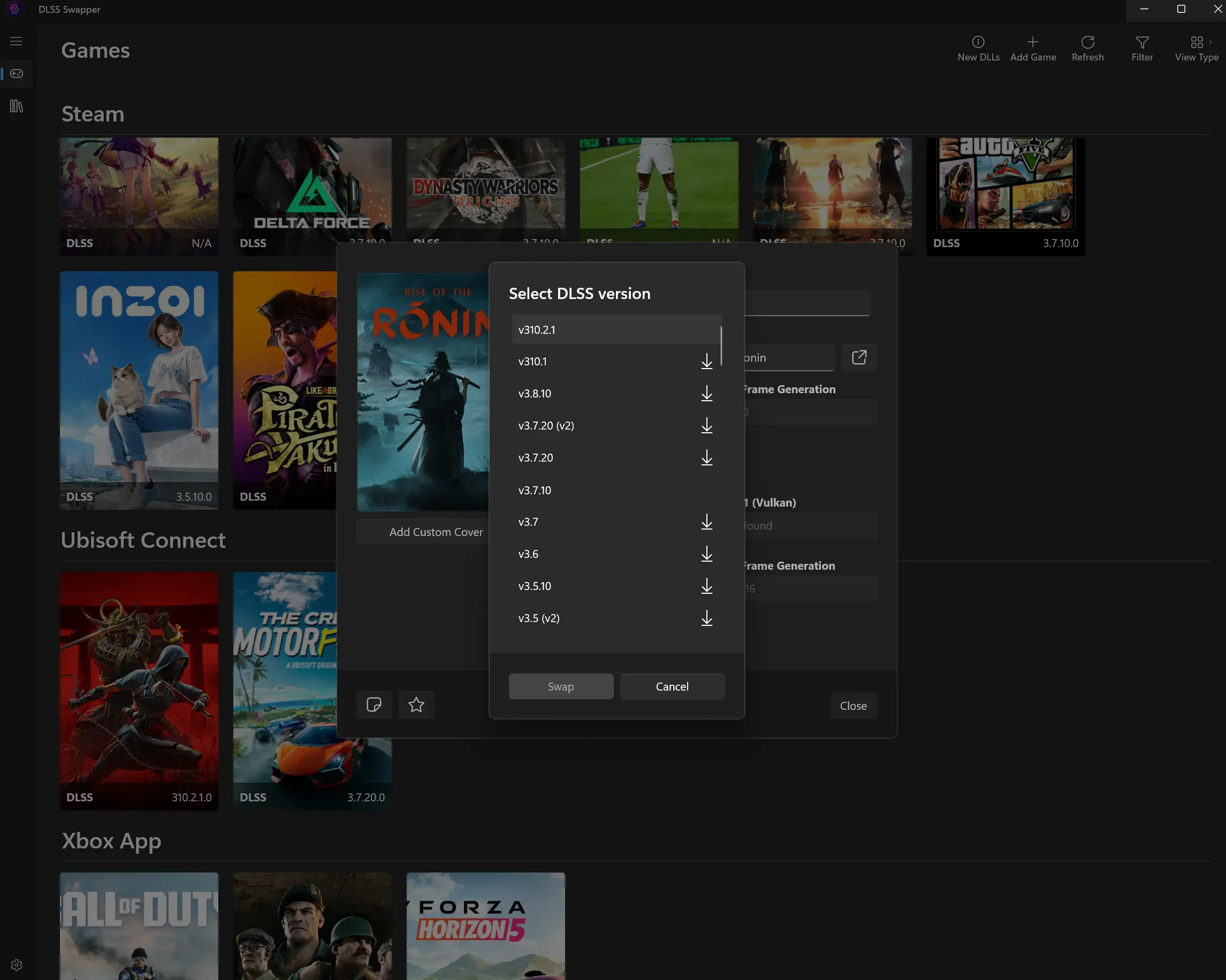The width and height of the screenshot is (1226, 980).
Task: Click the DLSS Swapper app logo
Action: tap(15, 9)
